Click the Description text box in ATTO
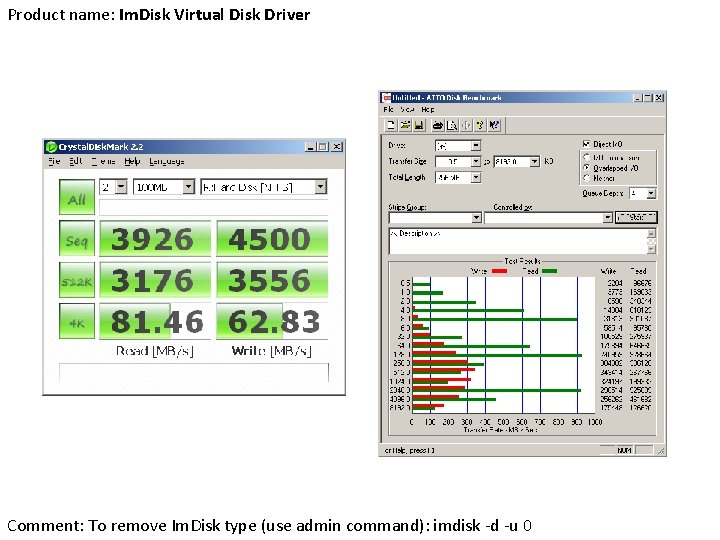 (x=518, y=241)
